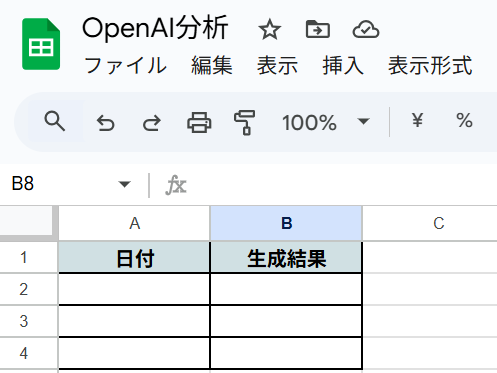
Task: Open the 編集 menu
Action: pyautogui.click(x=212, y=65)
